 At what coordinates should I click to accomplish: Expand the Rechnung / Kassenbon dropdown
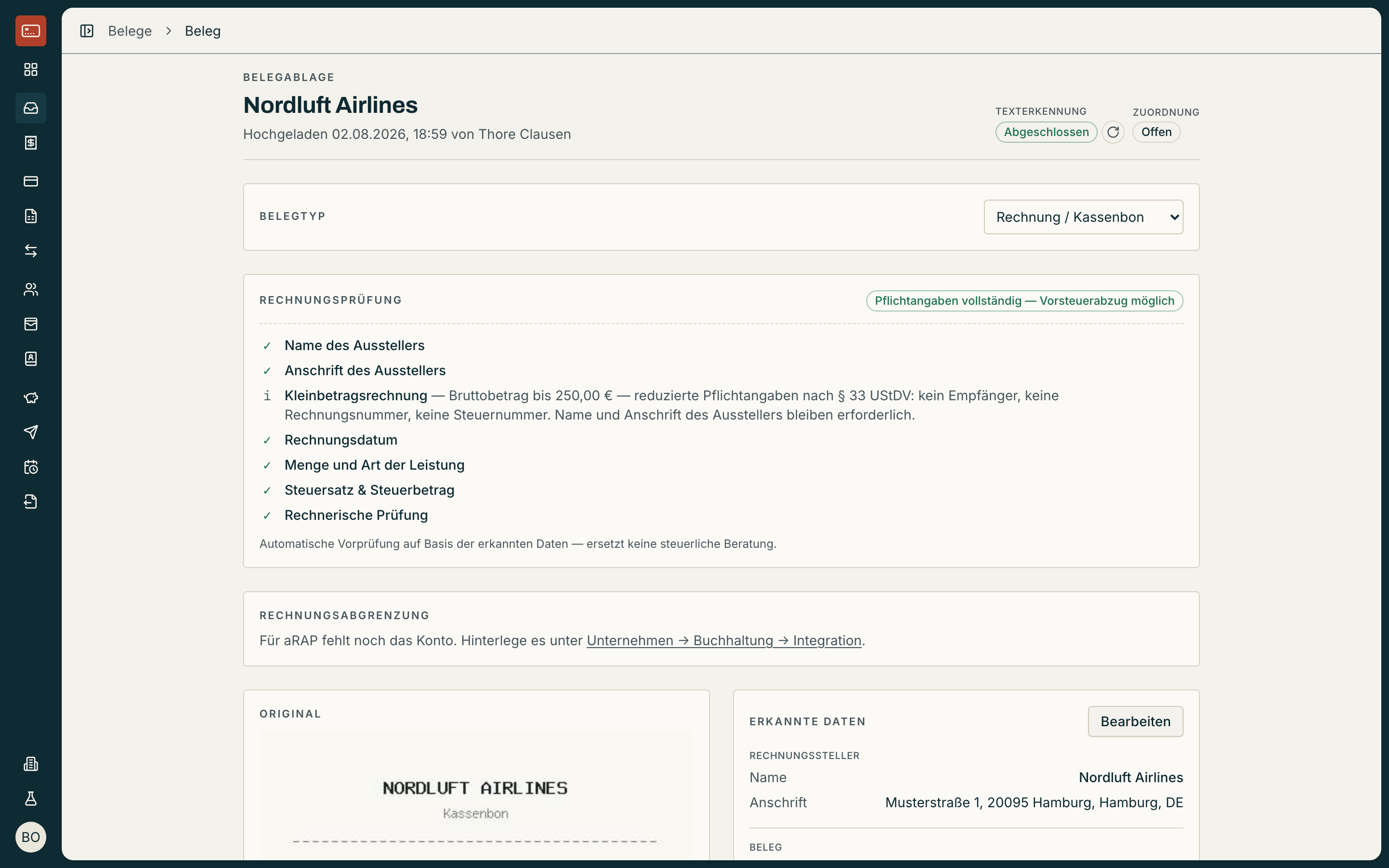[1083, 217]
